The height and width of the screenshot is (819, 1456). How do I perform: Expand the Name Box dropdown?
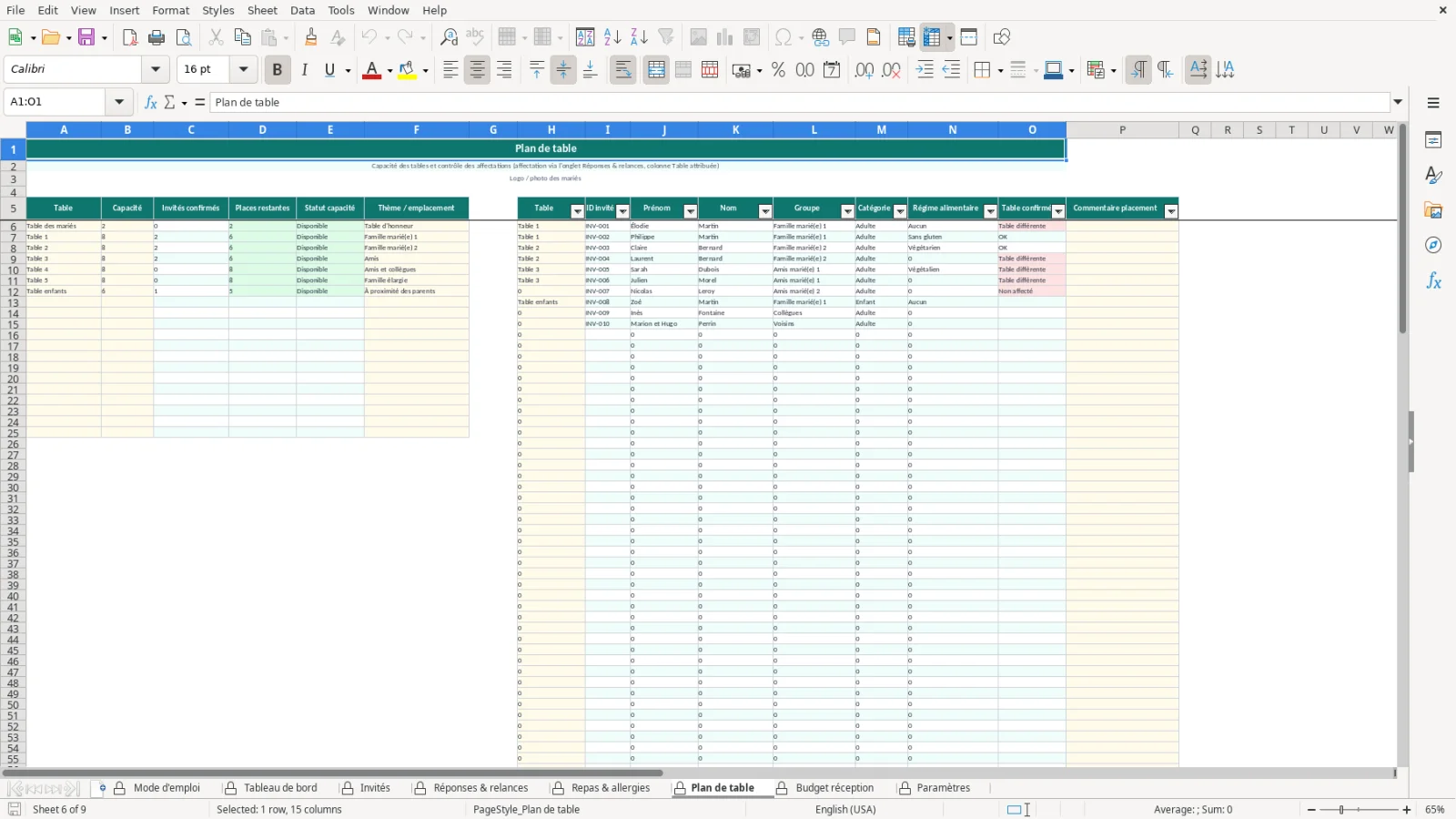click(119, 102)
